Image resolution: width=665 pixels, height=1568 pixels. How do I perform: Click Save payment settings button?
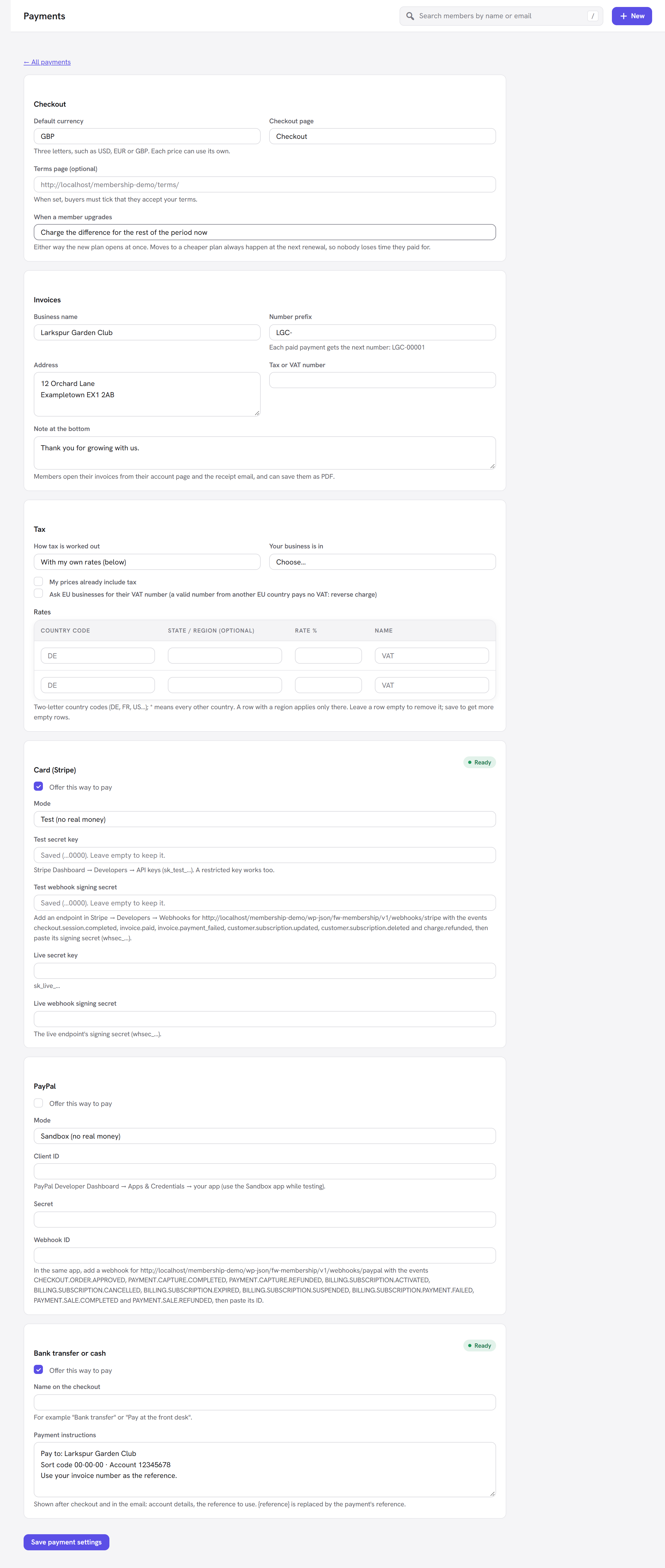(66, 1542)
